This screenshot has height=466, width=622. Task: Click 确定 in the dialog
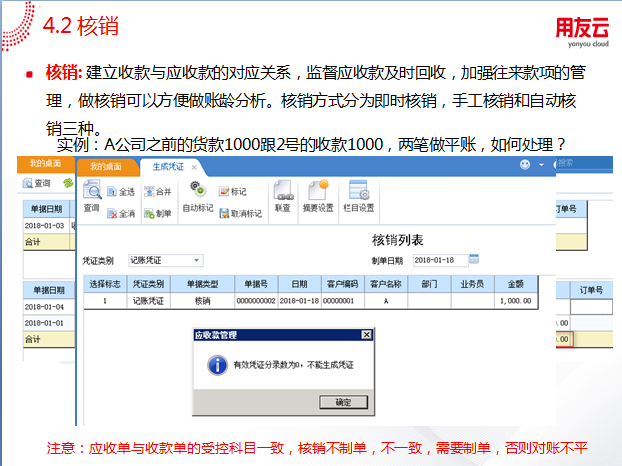tap(343, 401)
